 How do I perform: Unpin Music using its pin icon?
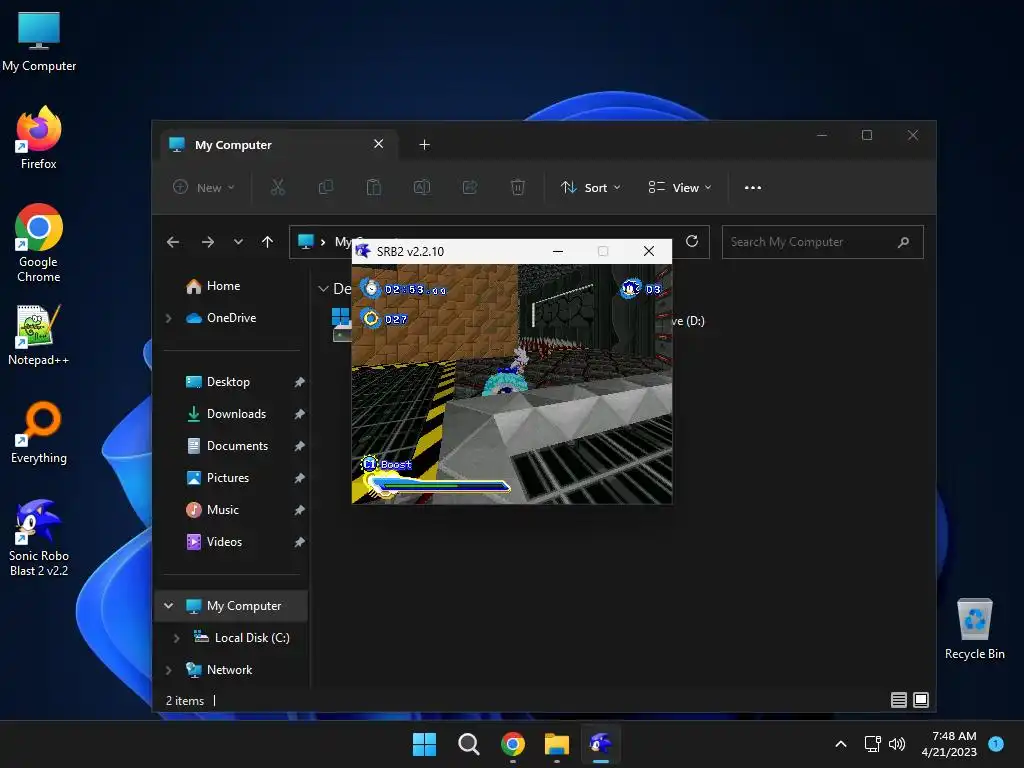299,510
